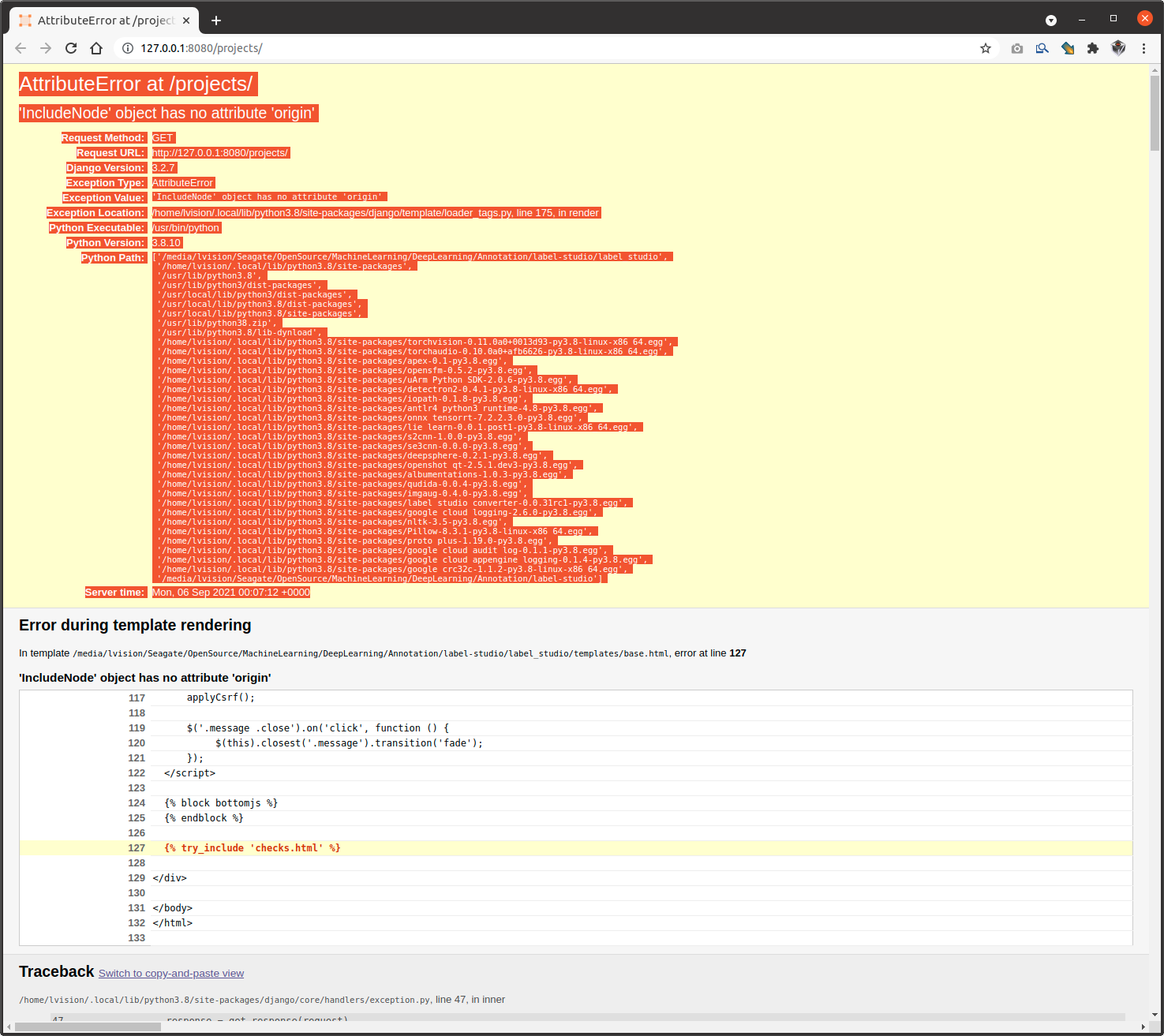Click the Server time value Mon, 06 Sep 2021

[x=231, y=593]
